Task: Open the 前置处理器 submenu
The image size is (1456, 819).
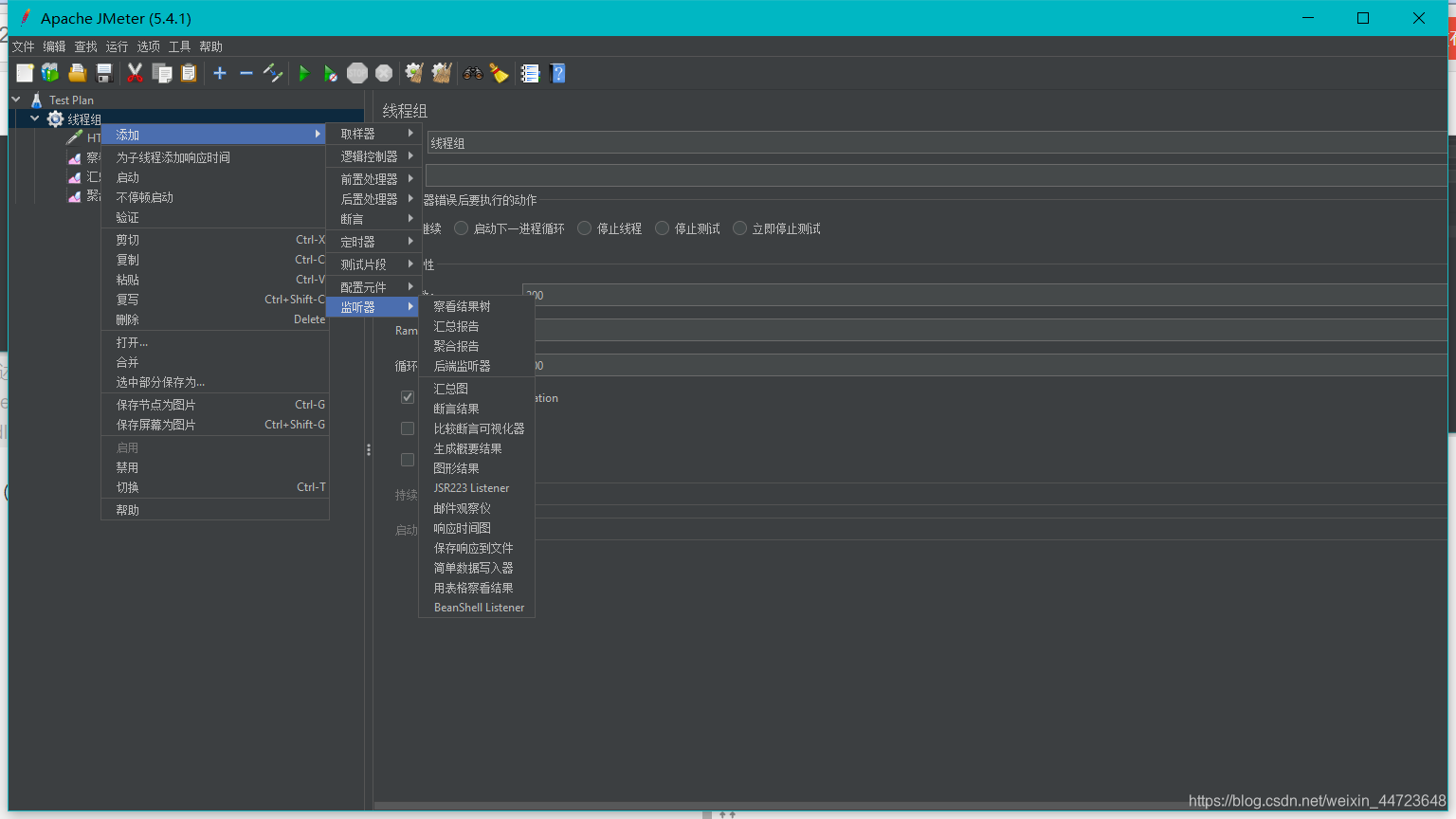Action: click(373, 179)
